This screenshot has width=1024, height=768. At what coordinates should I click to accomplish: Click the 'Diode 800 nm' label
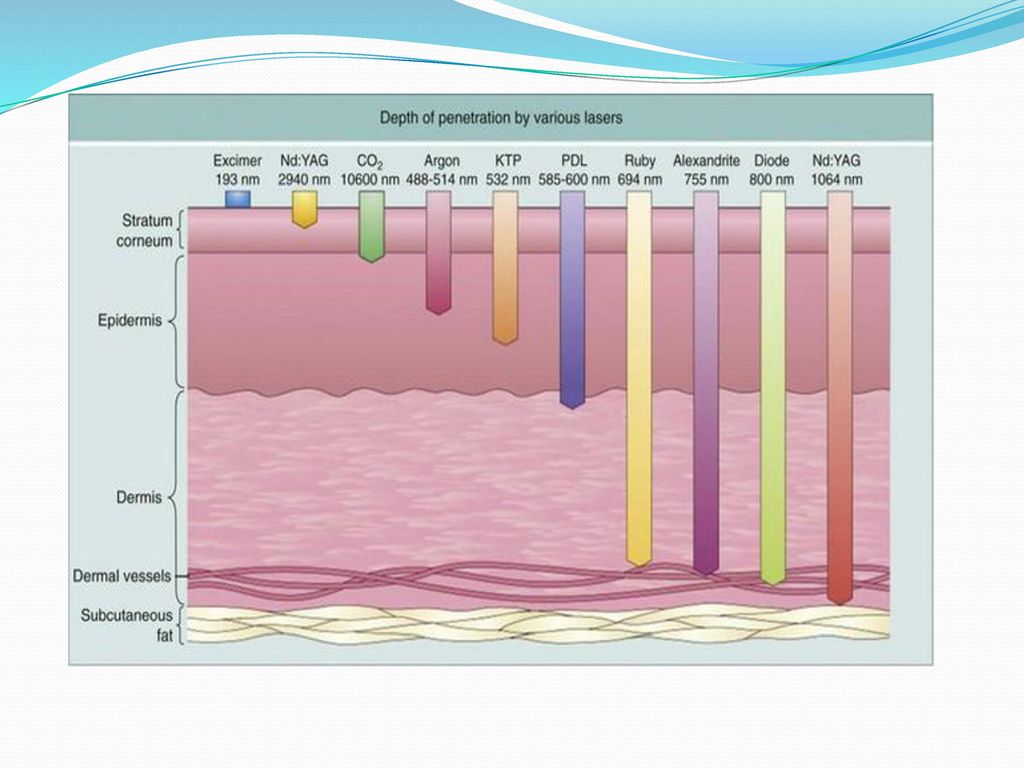(771, 170)
